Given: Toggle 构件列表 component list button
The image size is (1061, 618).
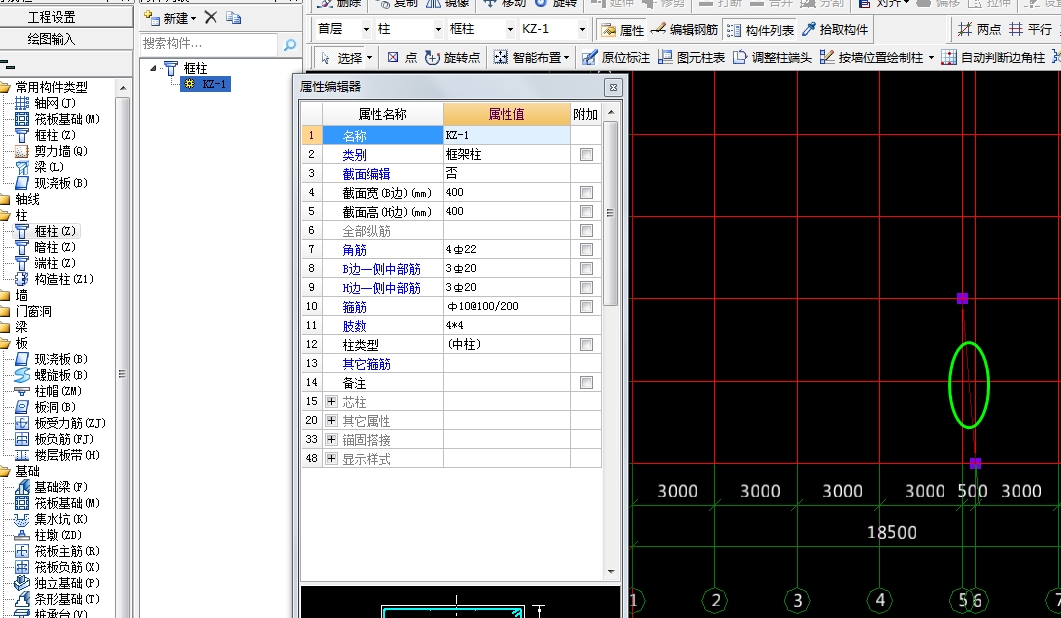Looking at the screenshot, I should click(x=759, y=30).
